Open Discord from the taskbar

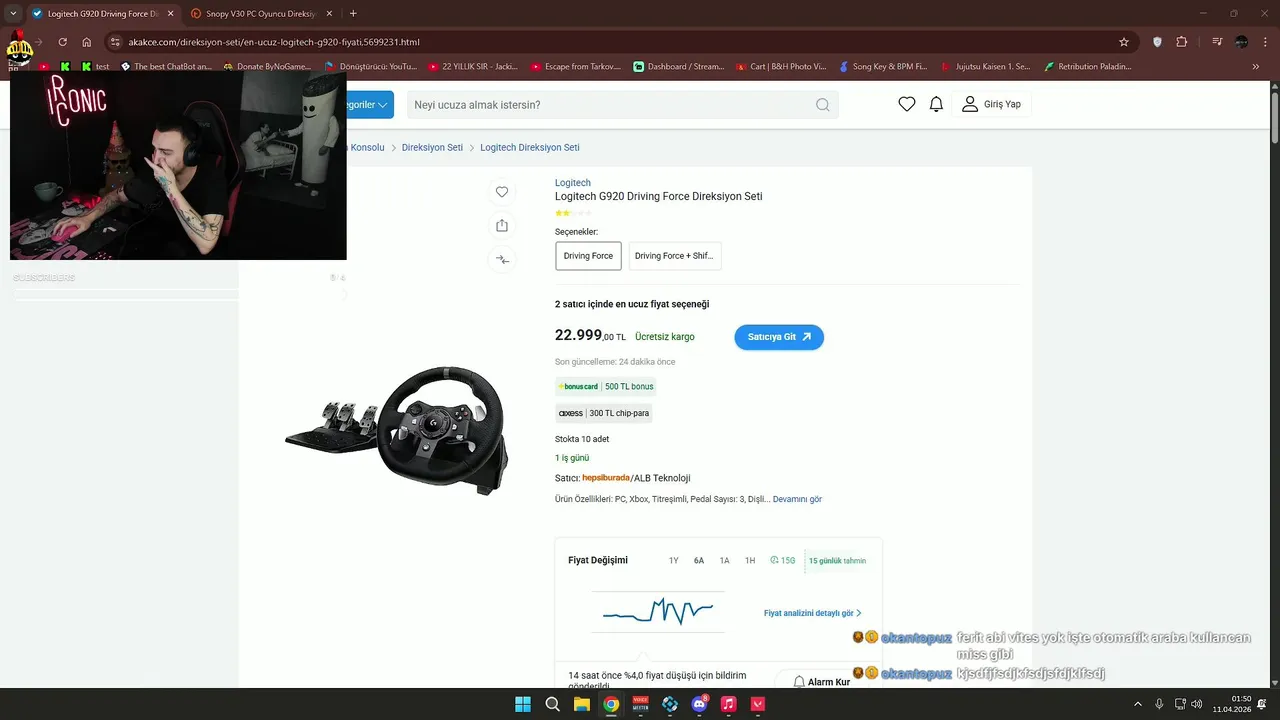(699, 704)
